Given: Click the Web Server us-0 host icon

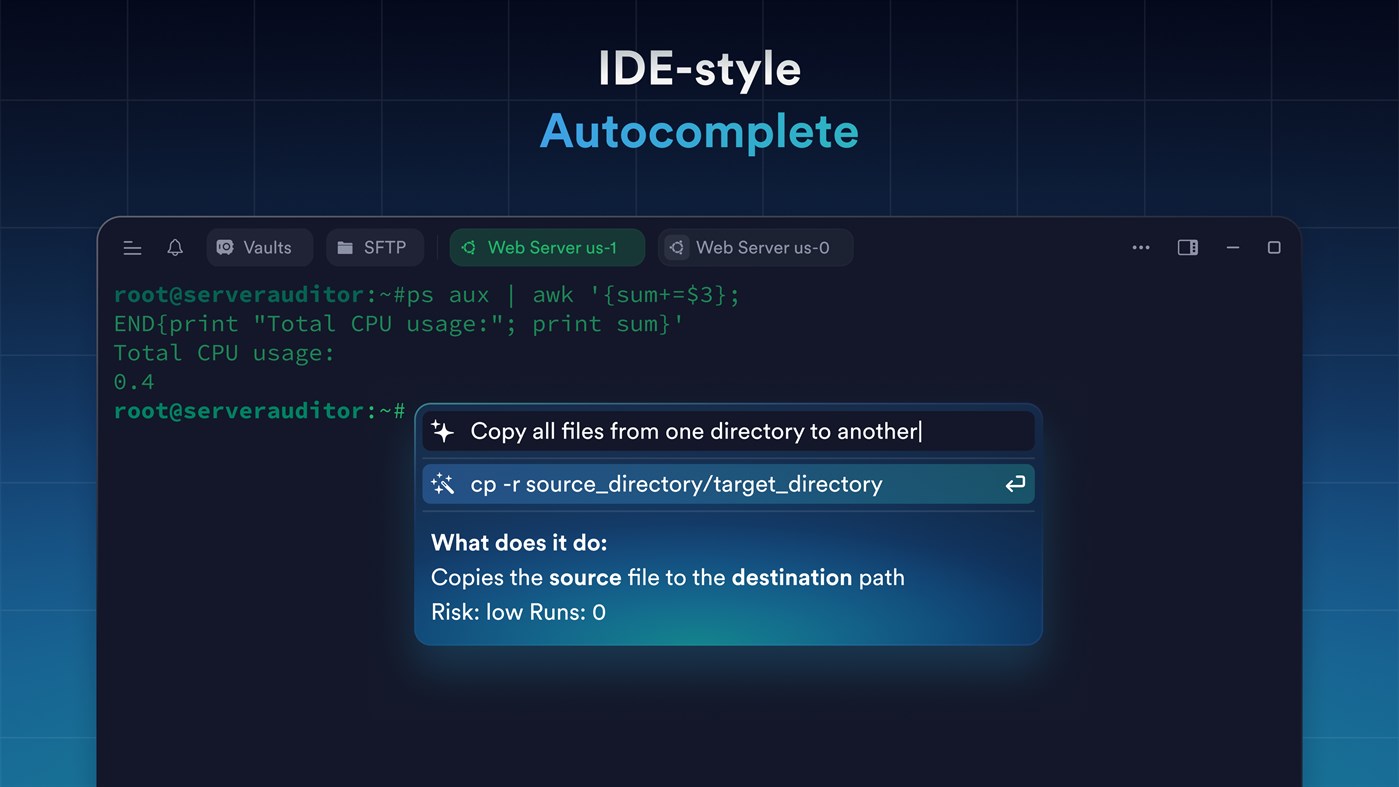Looking at the screenshot, I should point(677,248).
